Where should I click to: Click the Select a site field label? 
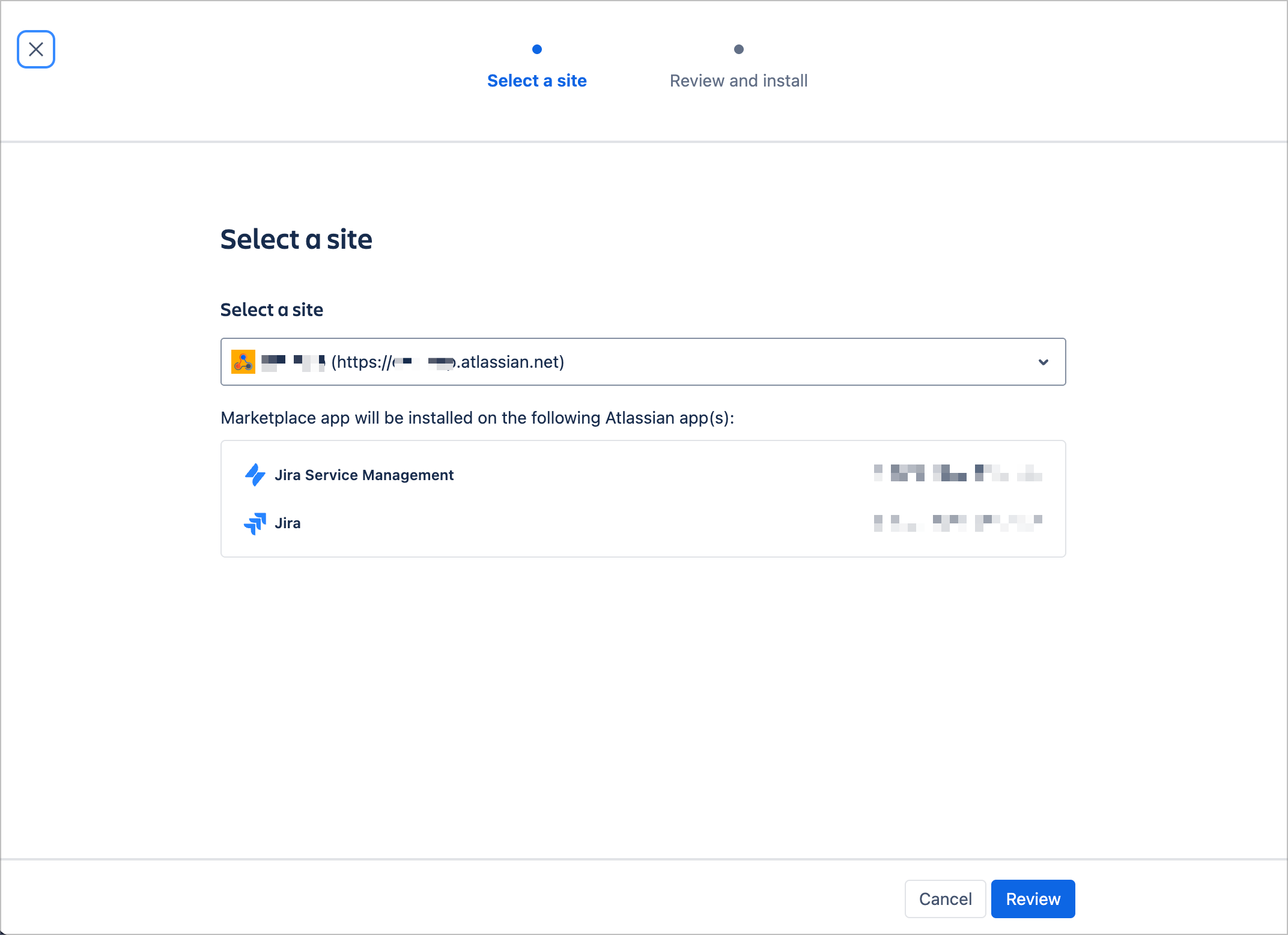click(x=272, y=309)
